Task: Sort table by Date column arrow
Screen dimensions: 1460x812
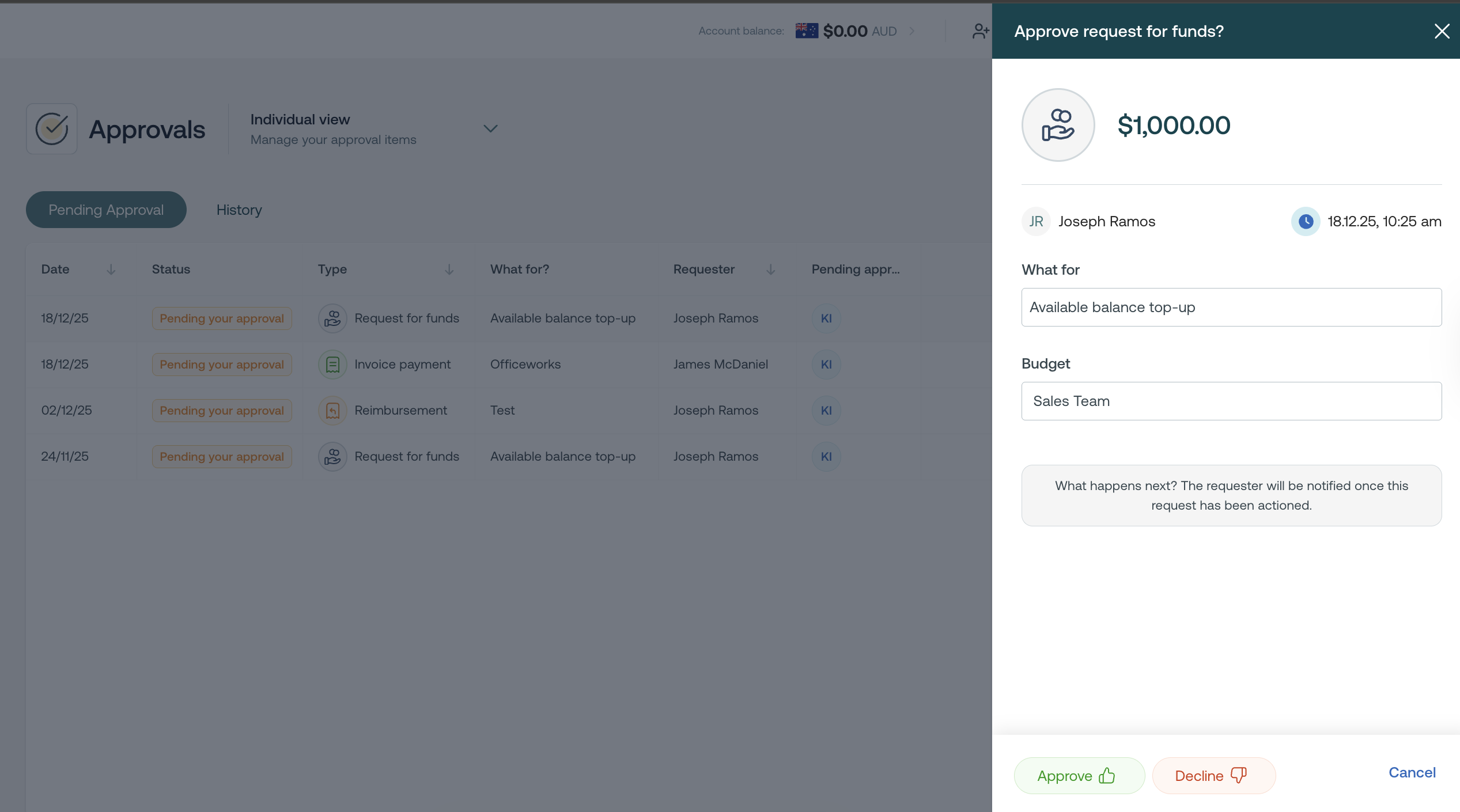Action: coord(111,270)
